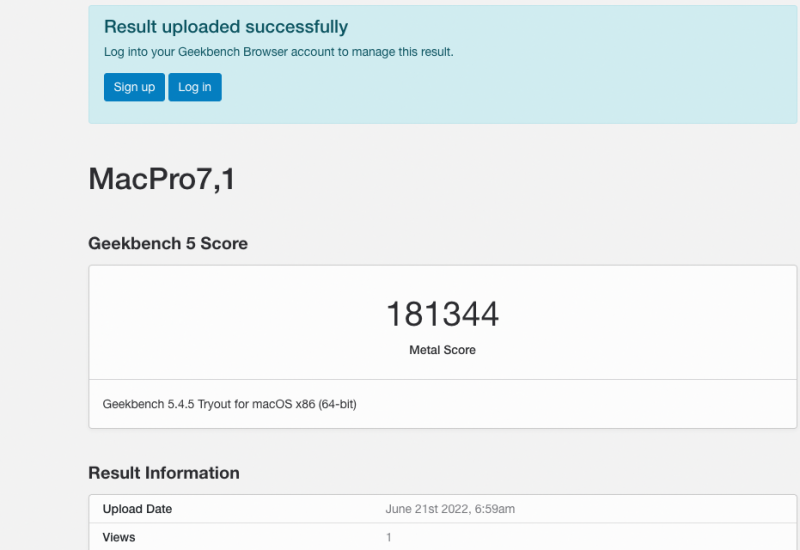This screenshot has width=800, height=550.
Task: Click the 'Geekbench 5.4.5 Tryout' version text
Action: pyautogui.click(x=169, y=405)
